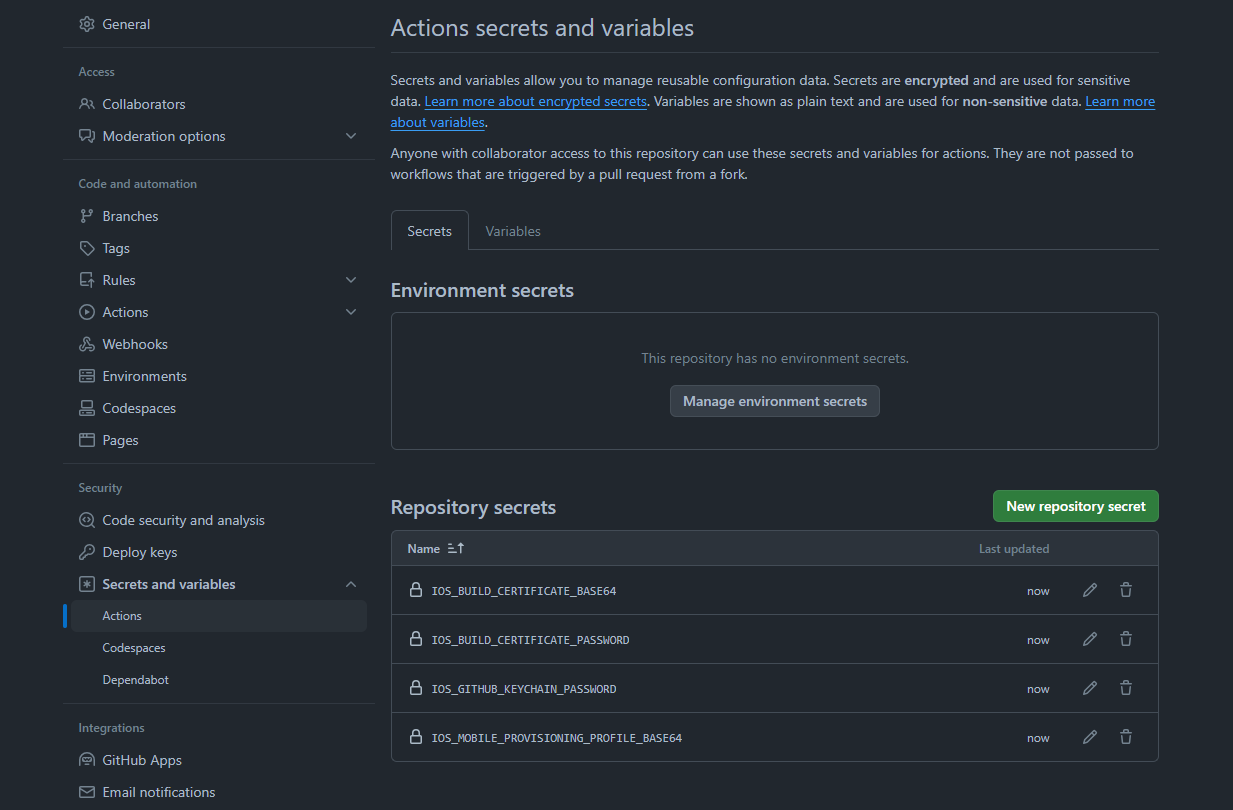Click the Deploy keys key icon
The height and width of the screenshot is (810, 1233).
pyautogui.click(x=87, y=552)
